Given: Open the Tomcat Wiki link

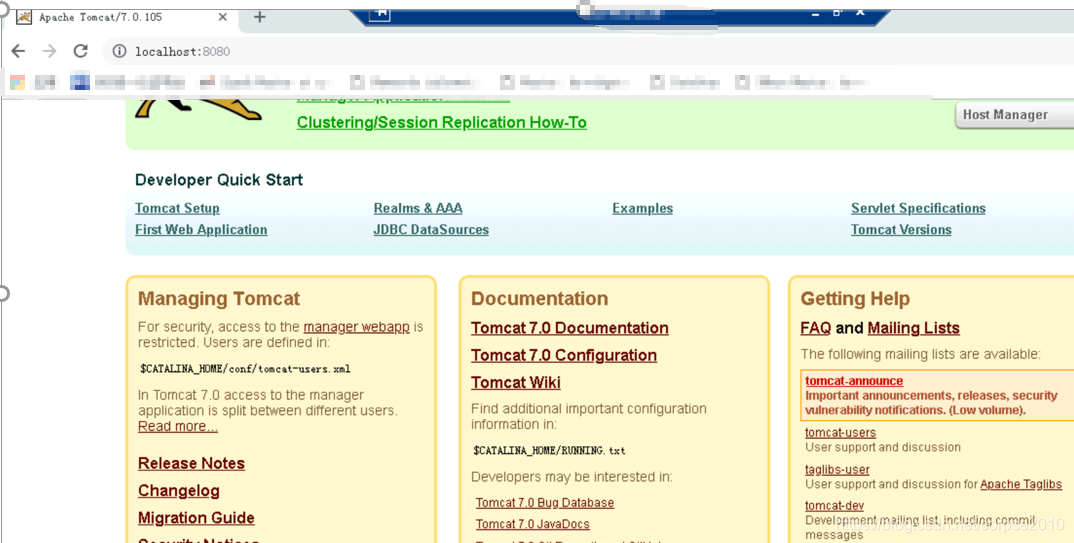Looking at the screenshot, I should pyautogui.click(x=516, y=383).
